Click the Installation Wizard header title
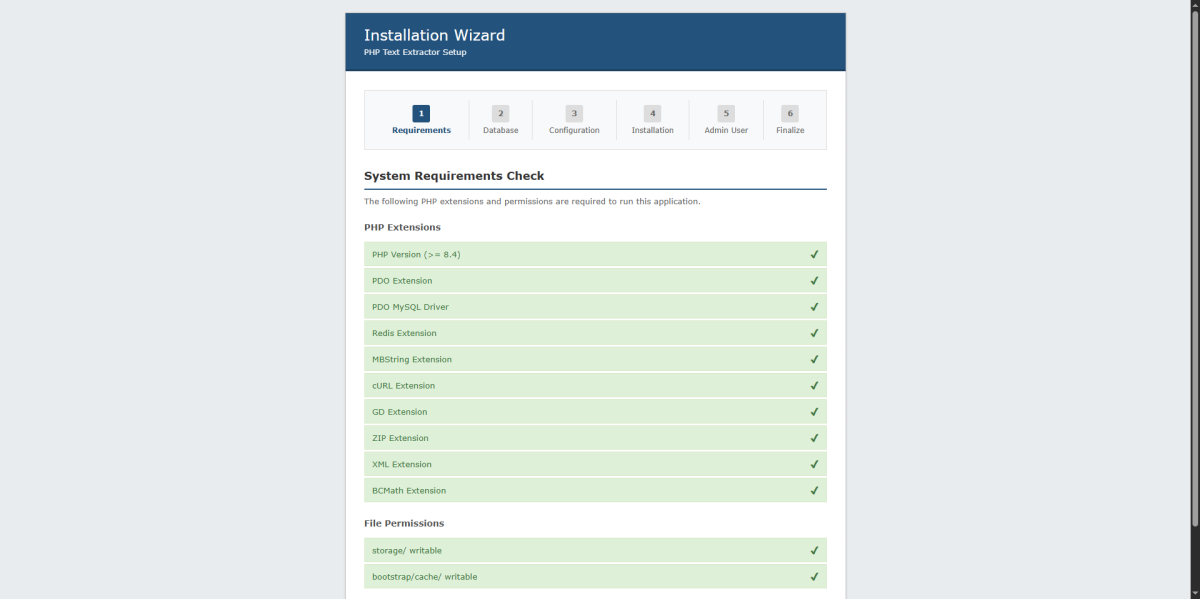 [434, 35]
